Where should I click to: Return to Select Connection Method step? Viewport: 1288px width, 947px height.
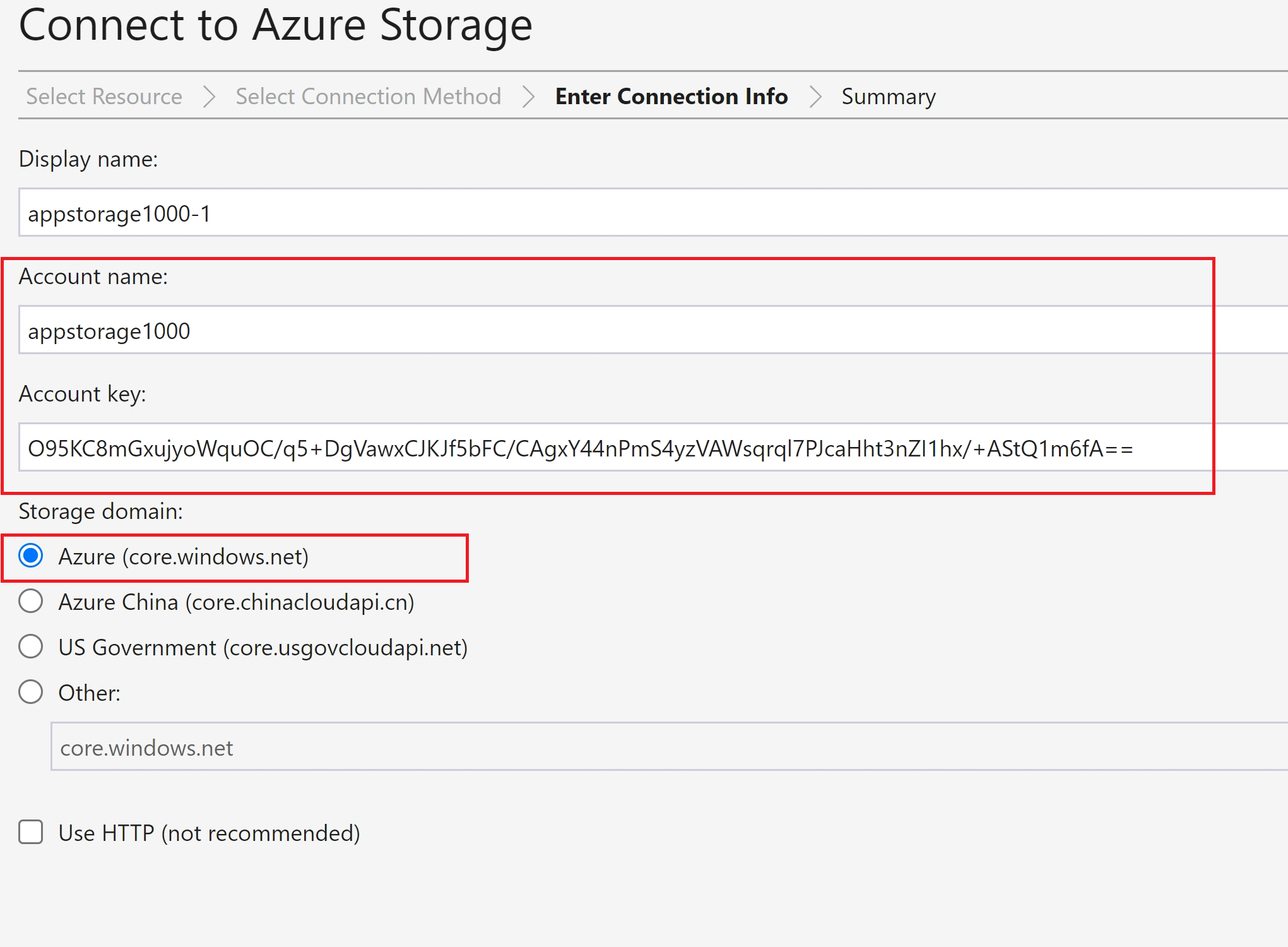368,97
